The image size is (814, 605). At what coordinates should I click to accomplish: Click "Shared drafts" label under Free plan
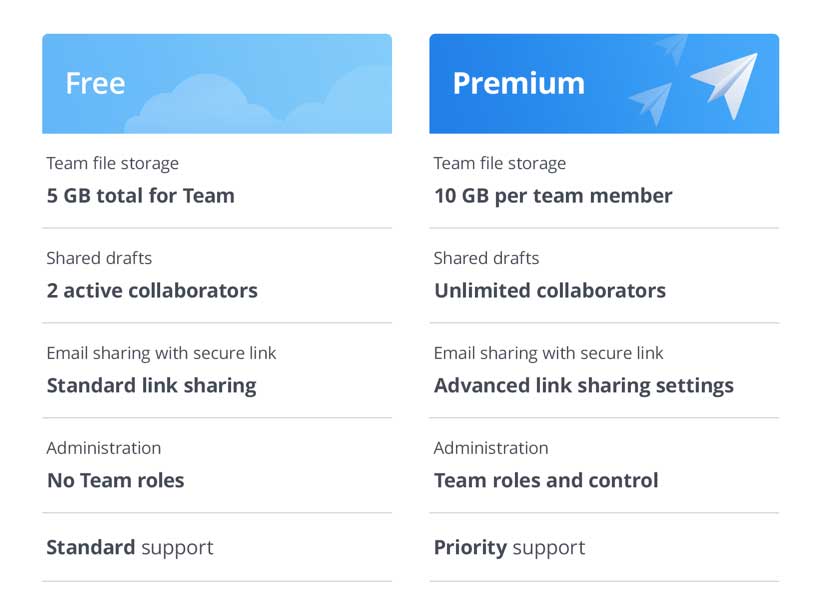(99, 258)
